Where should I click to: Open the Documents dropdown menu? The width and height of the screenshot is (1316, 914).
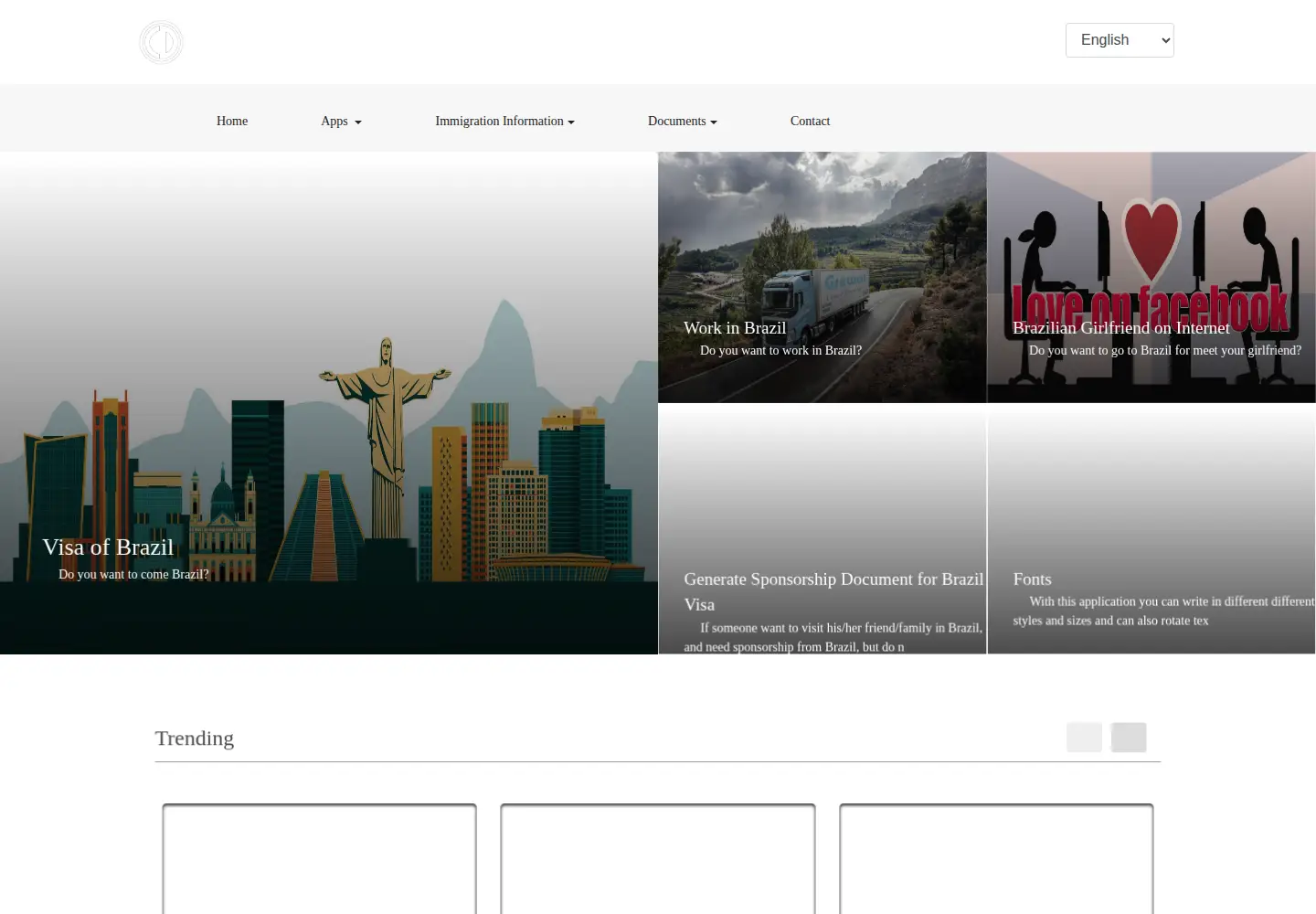(682, 121)
